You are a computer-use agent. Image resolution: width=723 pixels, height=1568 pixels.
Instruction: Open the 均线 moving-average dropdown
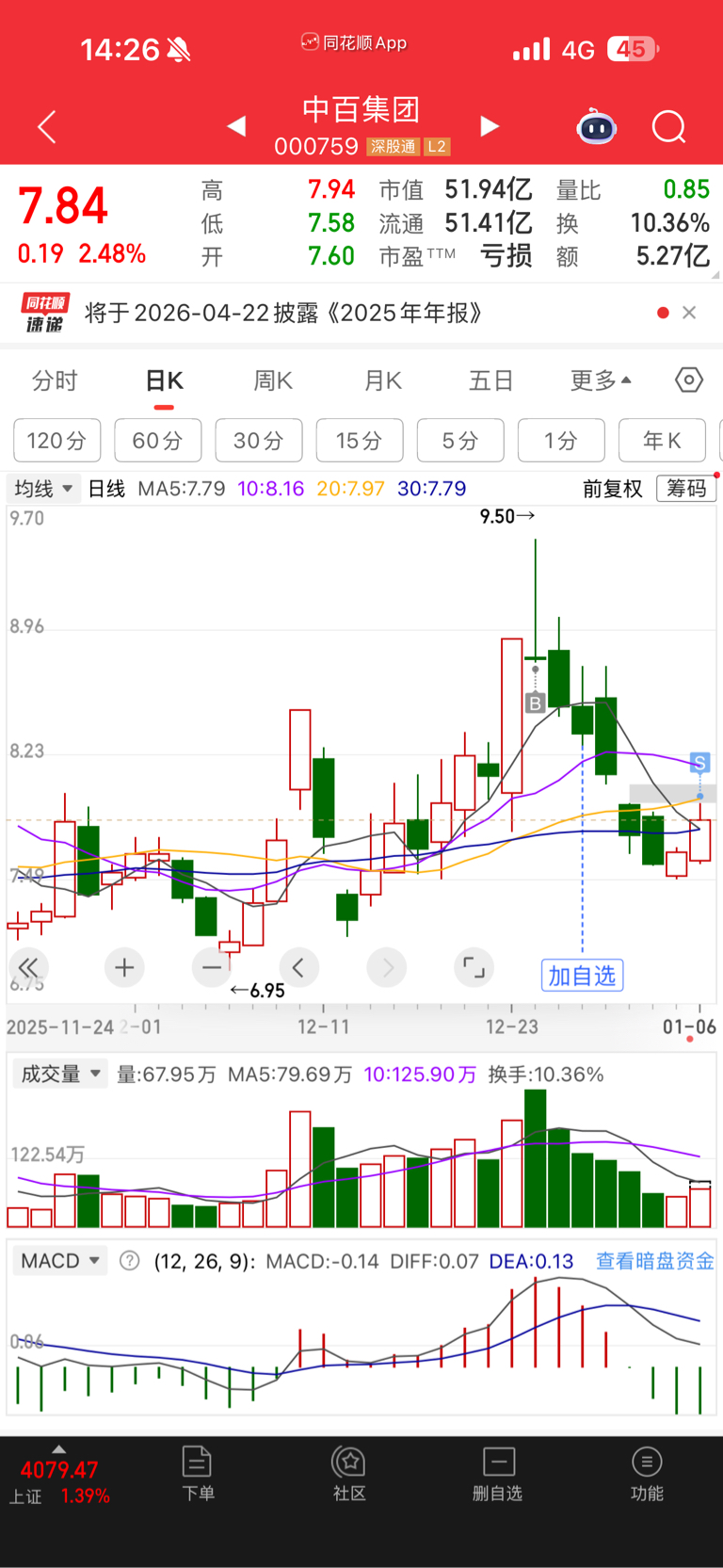tap(43, 489)
